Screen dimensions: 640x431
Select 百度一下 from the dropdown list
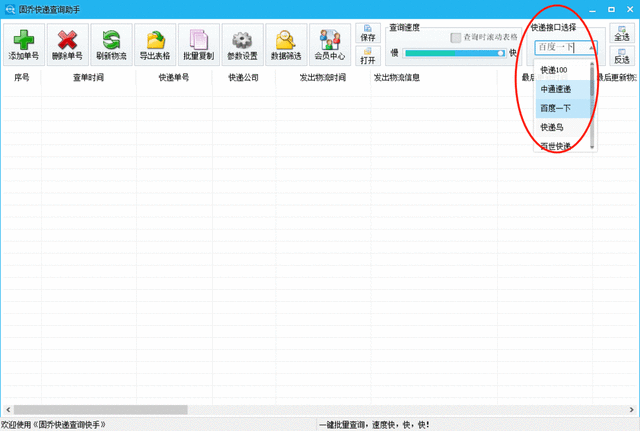[x=563, y=108]
